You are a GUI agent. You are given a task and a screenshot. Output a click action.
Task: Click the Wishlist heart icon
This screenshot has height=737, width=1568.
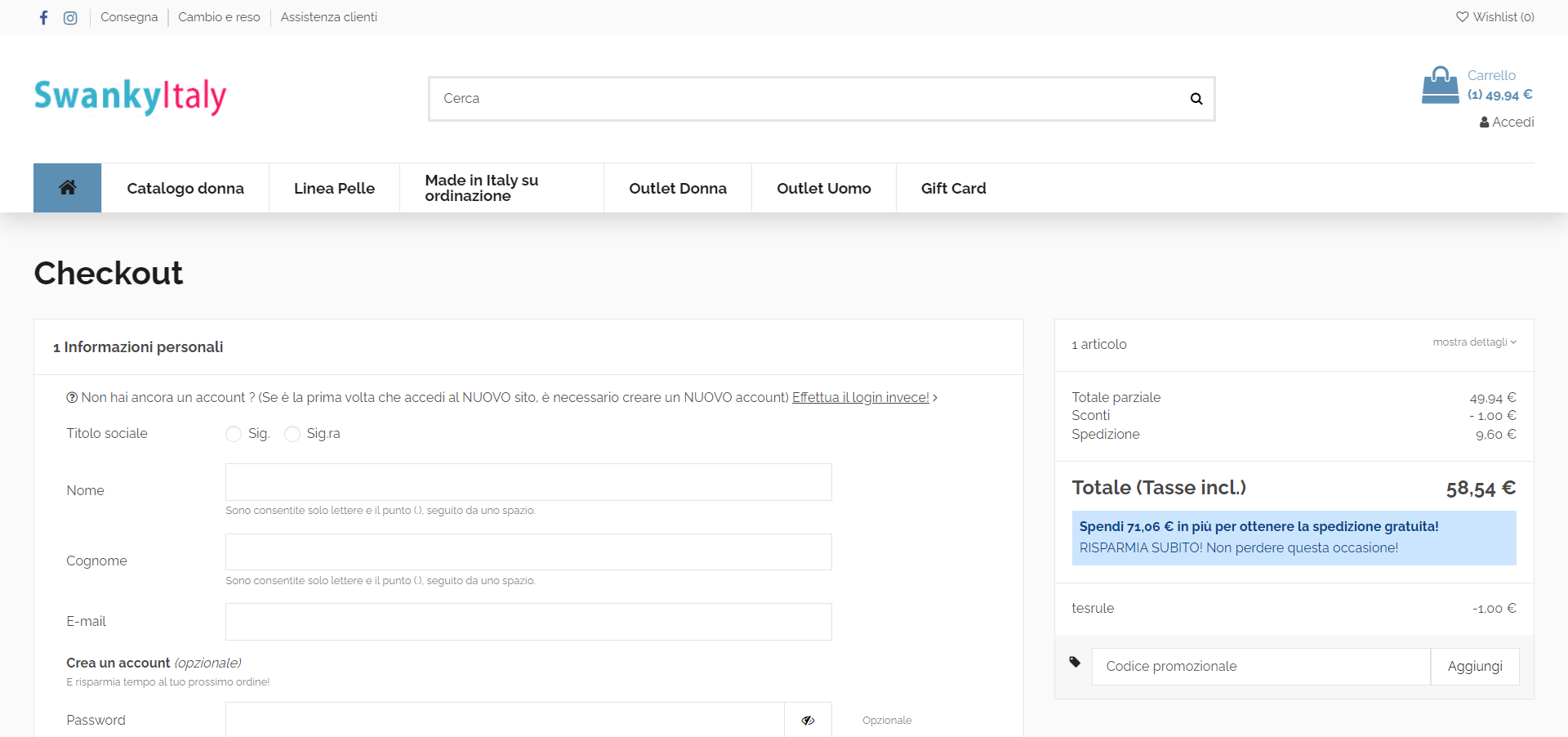tap(1462, 16)
